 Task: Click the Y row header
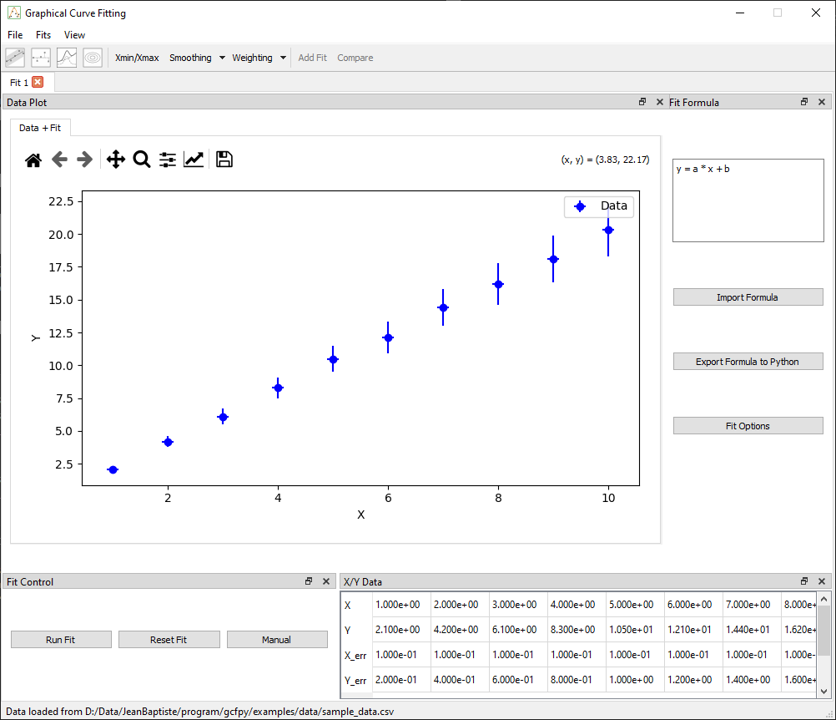[356, 630]
